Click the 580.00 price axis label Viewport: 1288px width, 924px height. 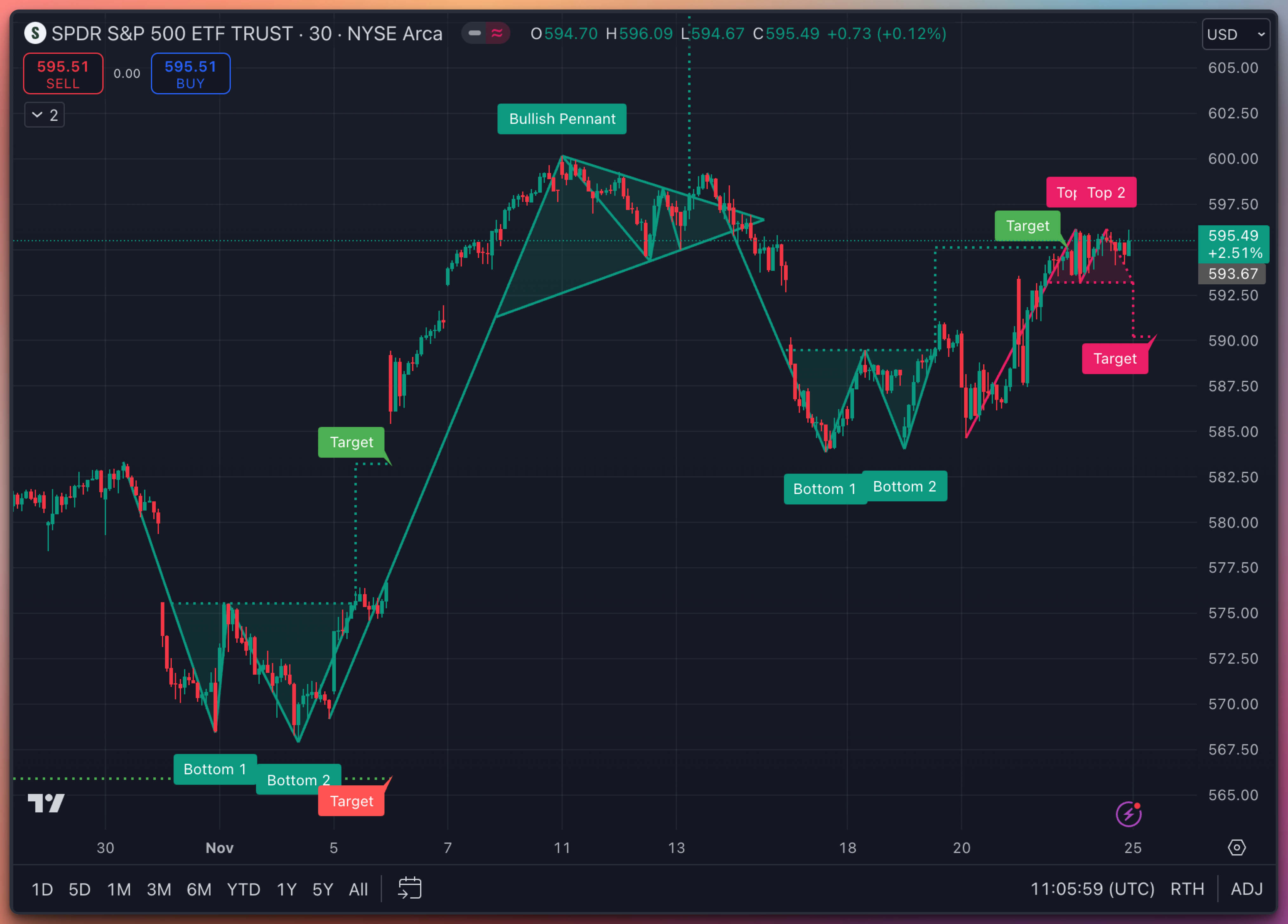coord(1233,523)
